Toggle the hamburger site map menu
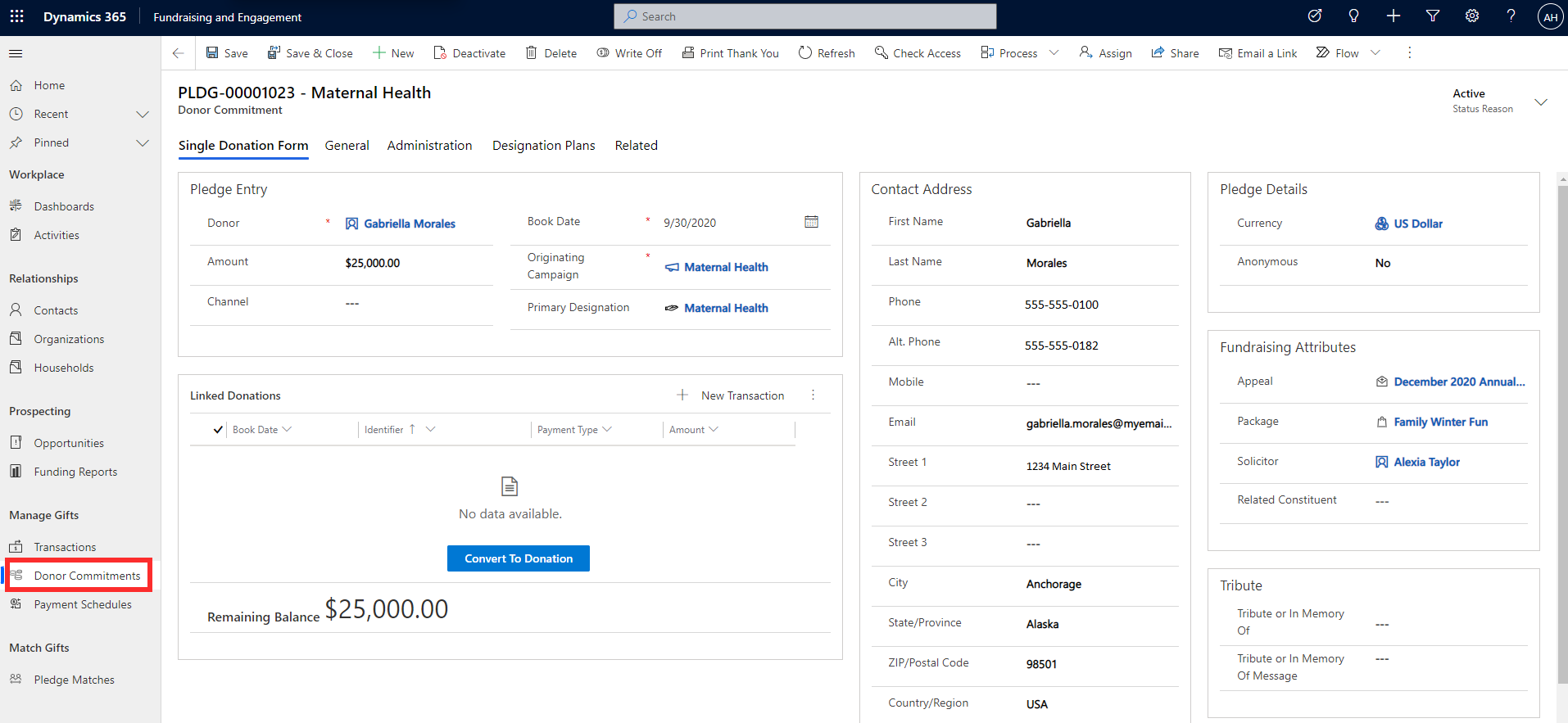Screen dimensions: 1568x723 pyautogui.click(x=16, y=53)
